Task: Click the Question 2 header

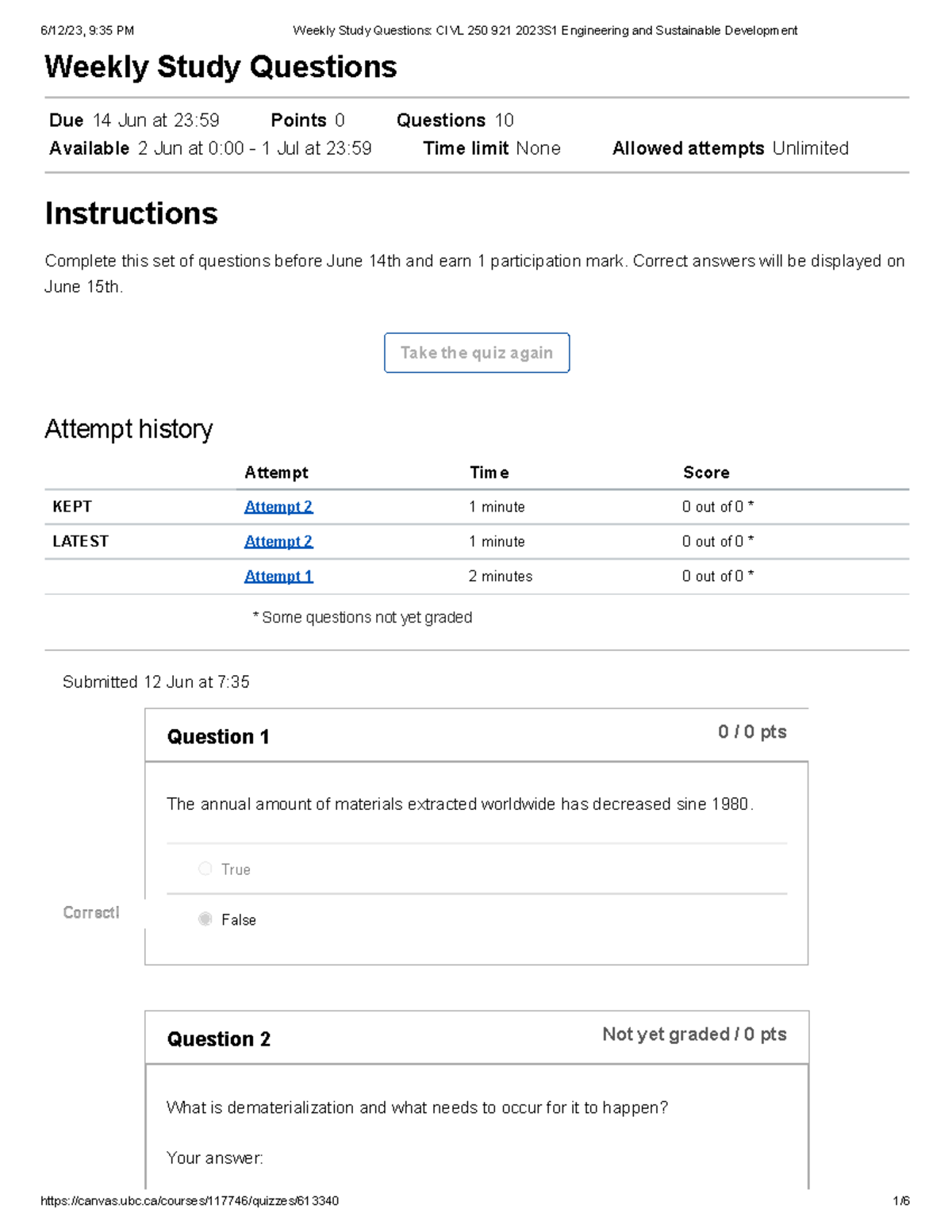Action: 219,1039
